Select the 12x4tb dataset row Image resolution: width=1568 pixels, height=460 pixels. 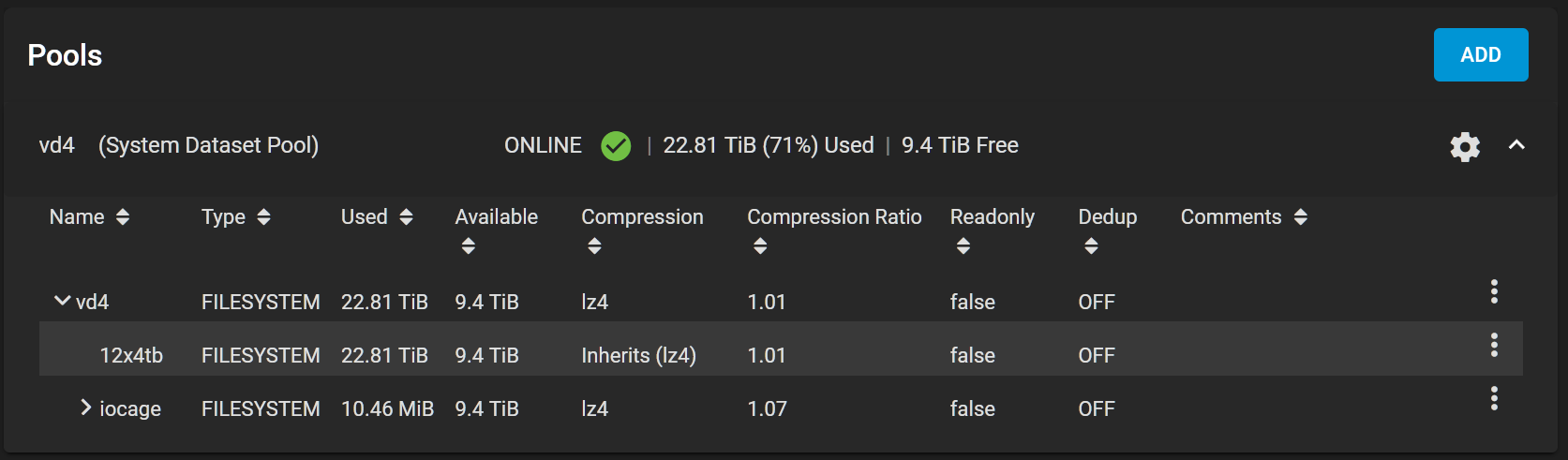781,349
